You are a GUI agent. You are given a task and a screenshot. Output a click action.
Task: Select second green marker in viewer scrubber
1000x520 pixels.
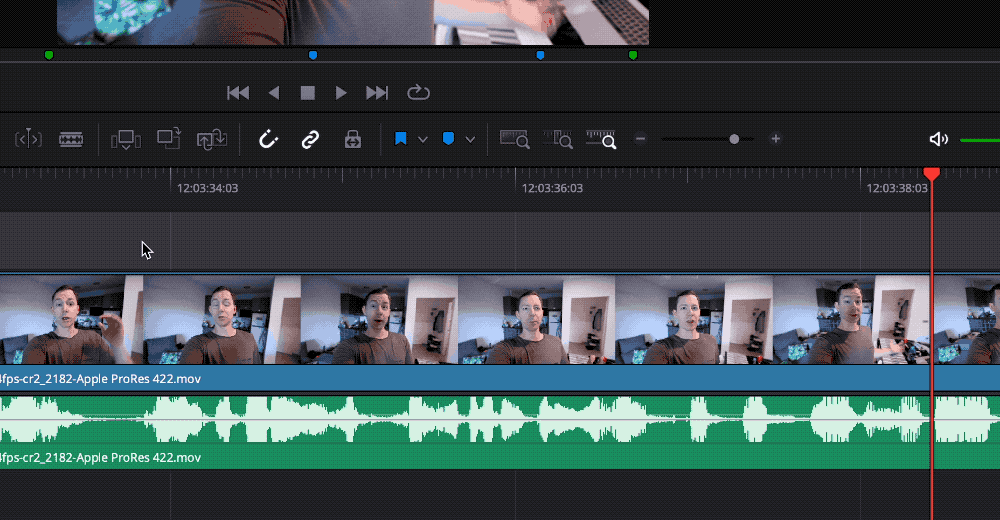coord(633,56)
